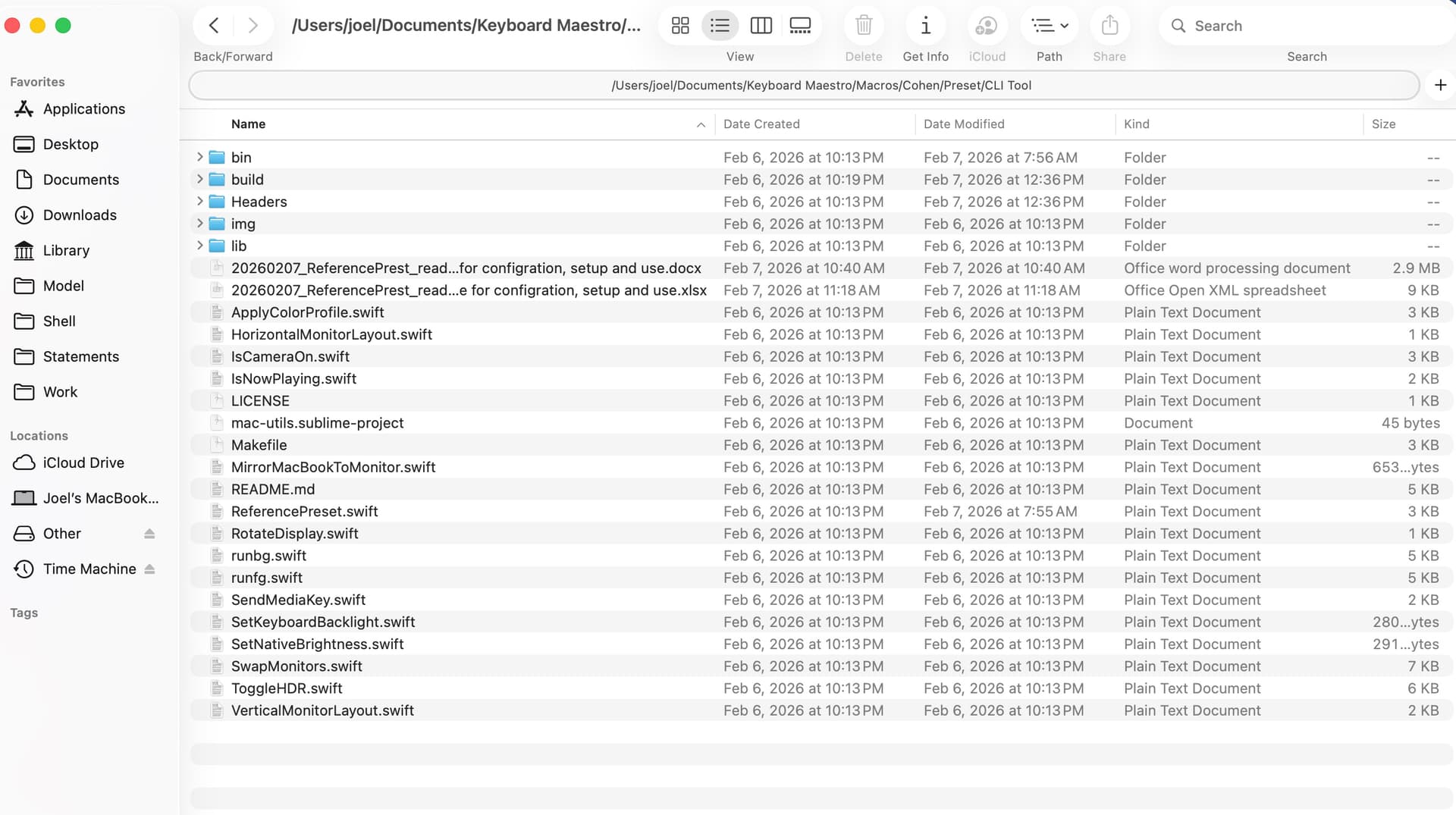This screenshot has width=1456, height=815.
Task: Switch to icon grid view
Action: (680, 26)
